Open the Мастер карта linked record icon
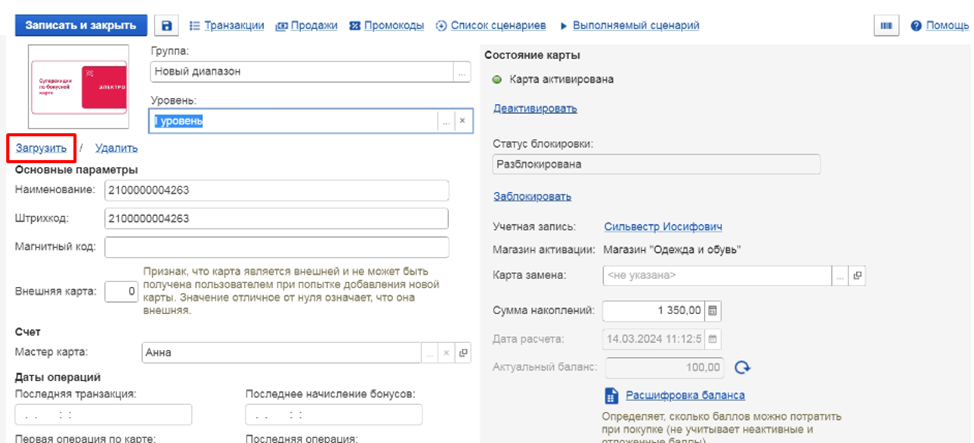 coord(463,353)
